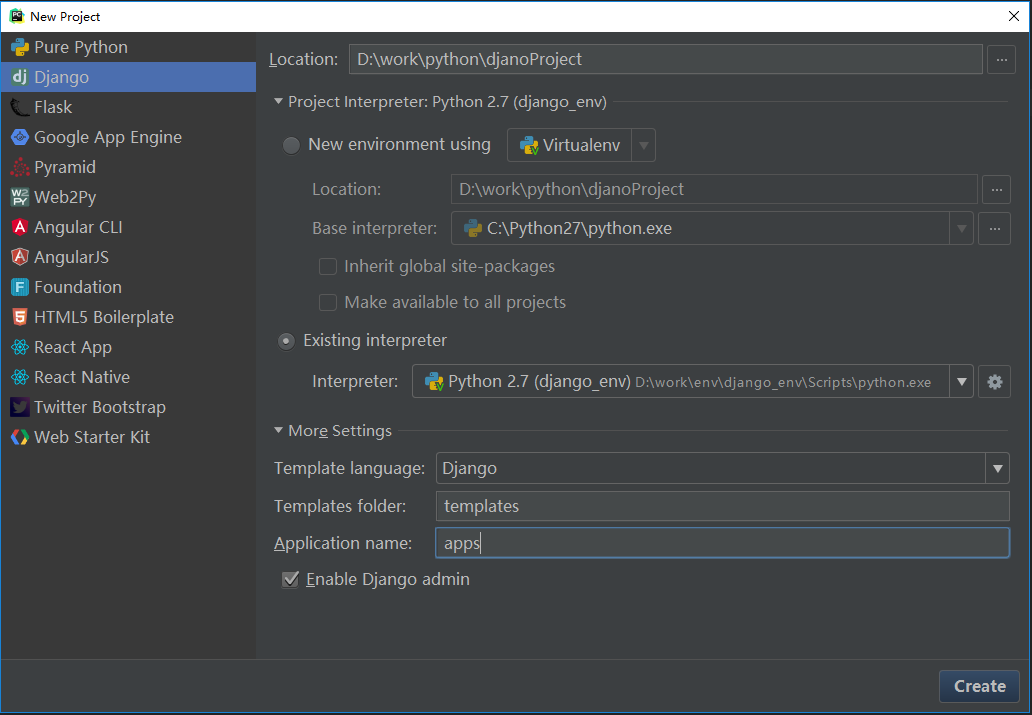
Task: Click the Create button
Action: (x=979, y=686)
